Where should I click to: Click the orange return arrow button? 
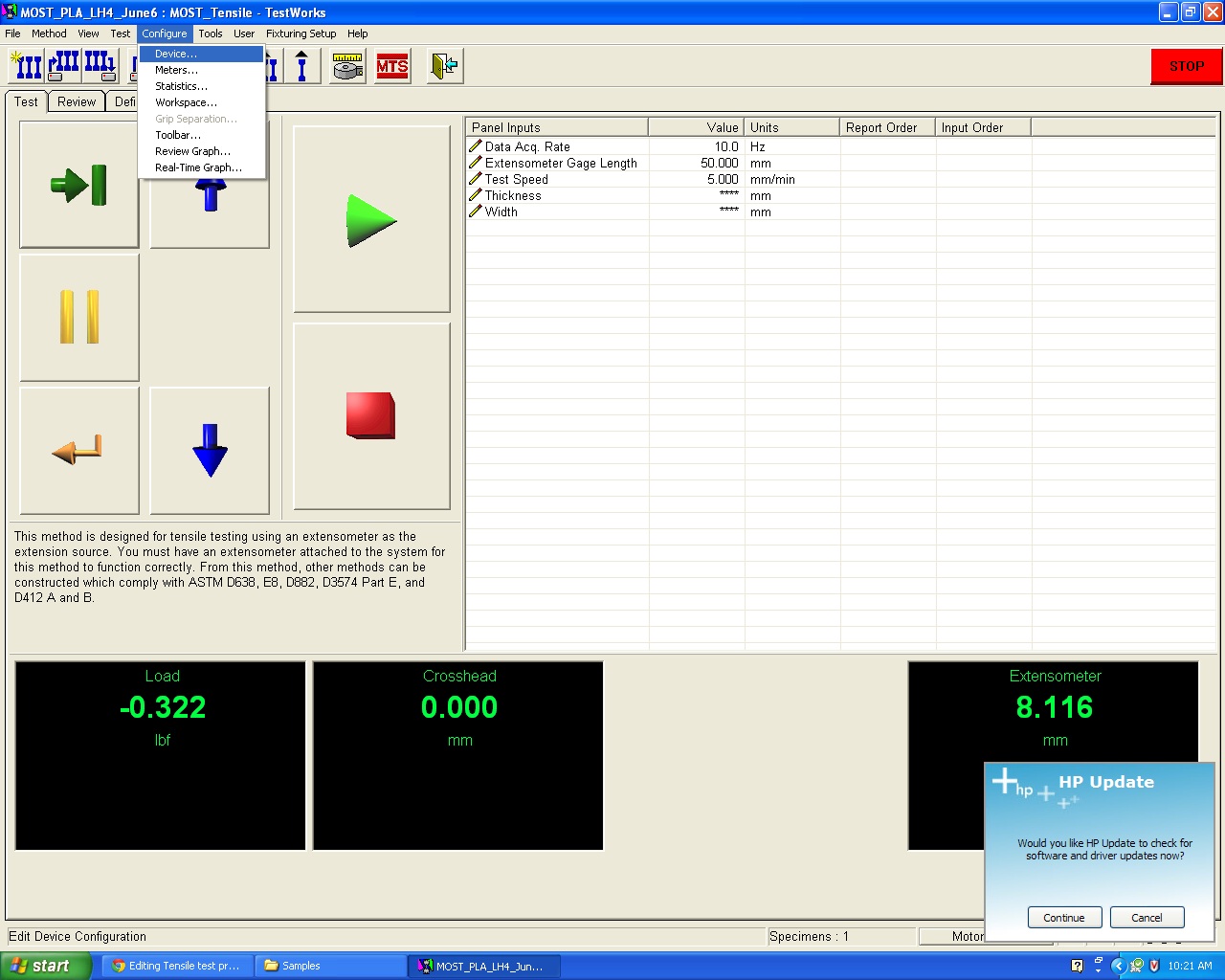(x=78, y=450)
